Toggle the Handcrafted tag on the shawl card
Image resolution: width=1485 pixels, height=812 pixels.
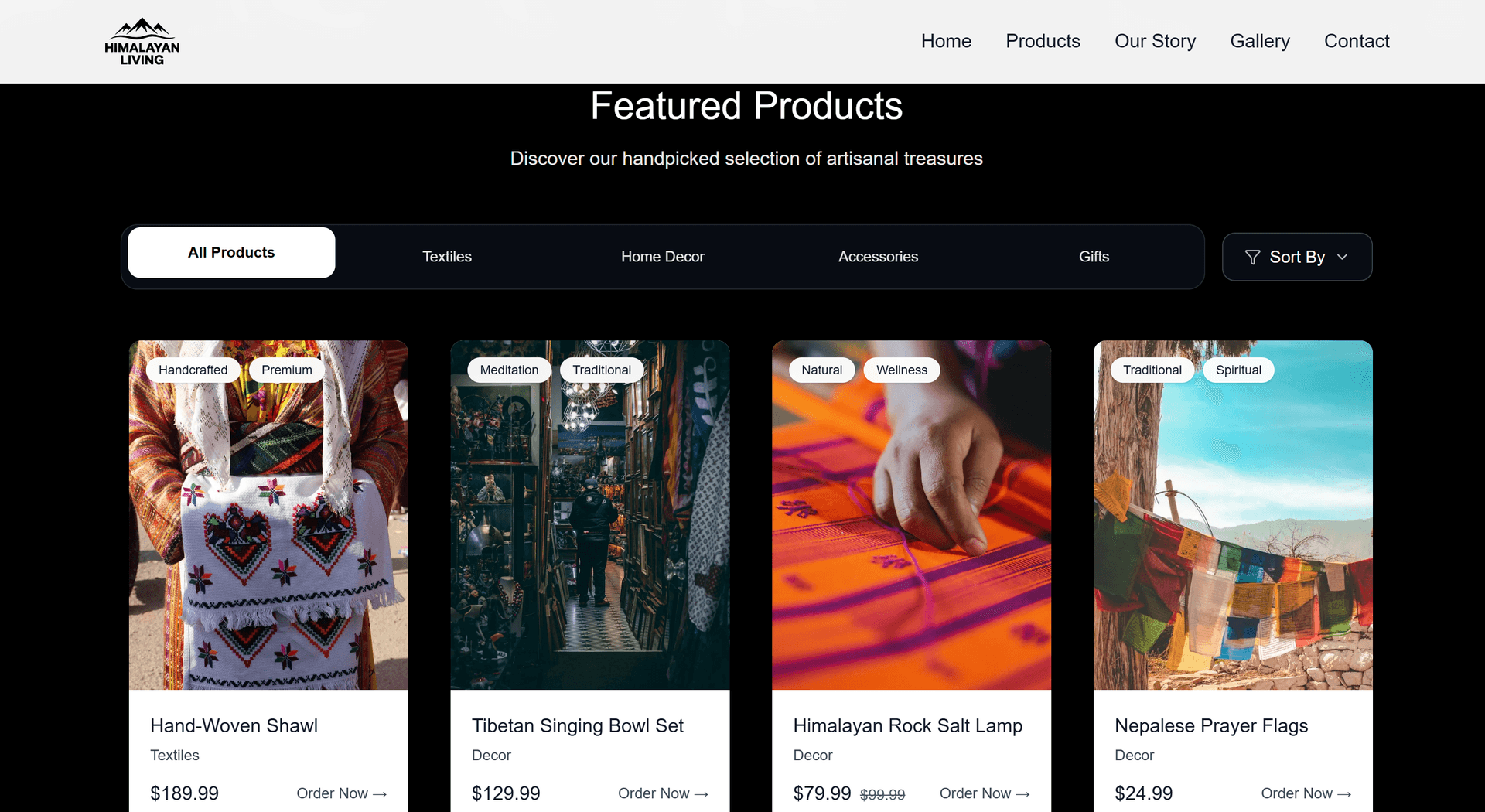(x=193, y=370)
